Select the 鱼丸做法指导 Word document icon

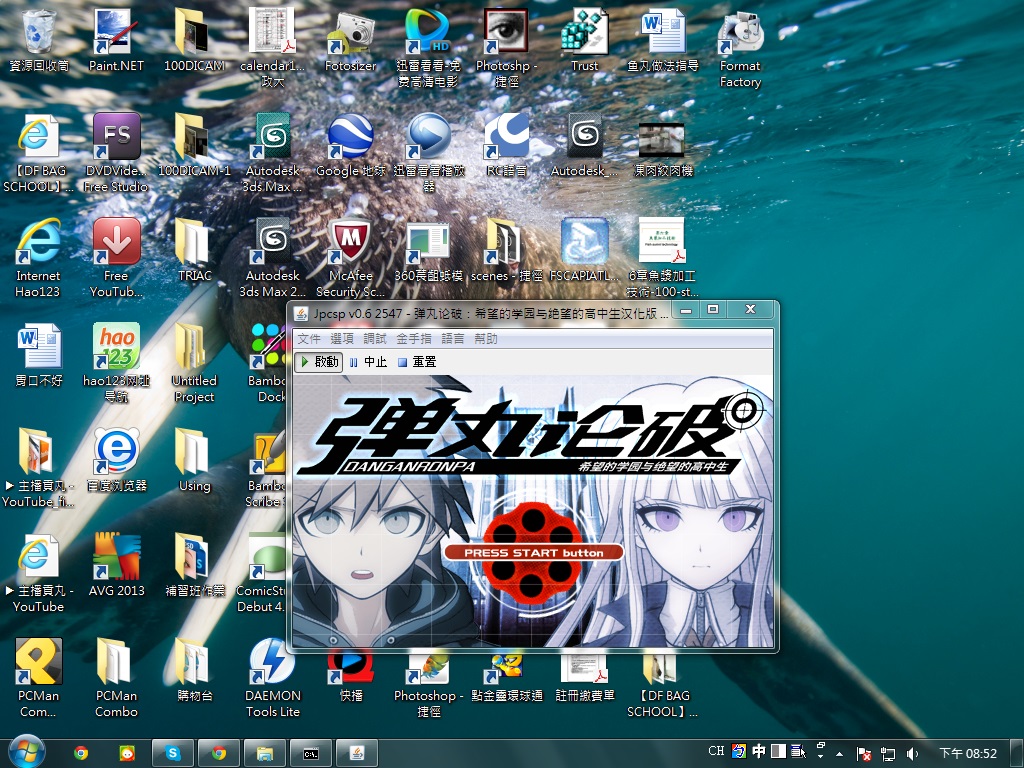tap(663, 40)
